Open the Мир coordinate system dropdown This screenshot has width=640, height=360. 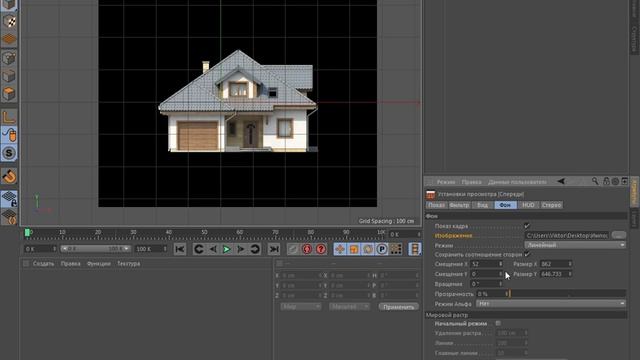301,307
